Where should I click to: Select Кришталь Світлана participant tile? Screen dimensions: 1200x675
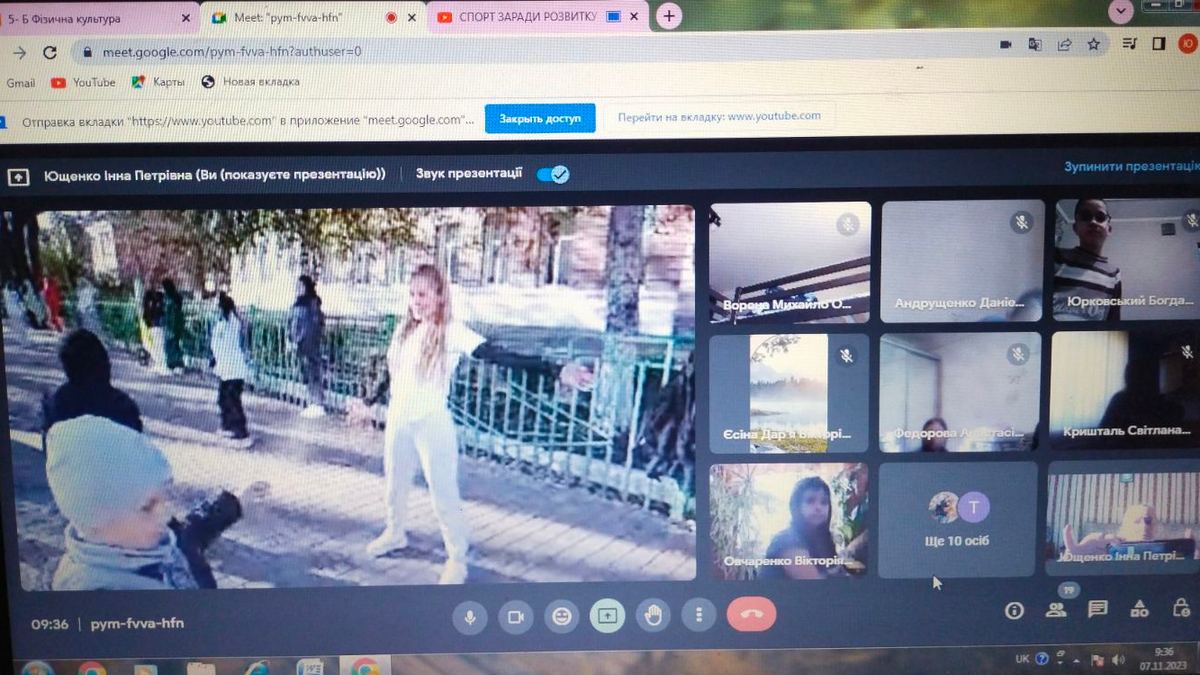[1125, 391]
